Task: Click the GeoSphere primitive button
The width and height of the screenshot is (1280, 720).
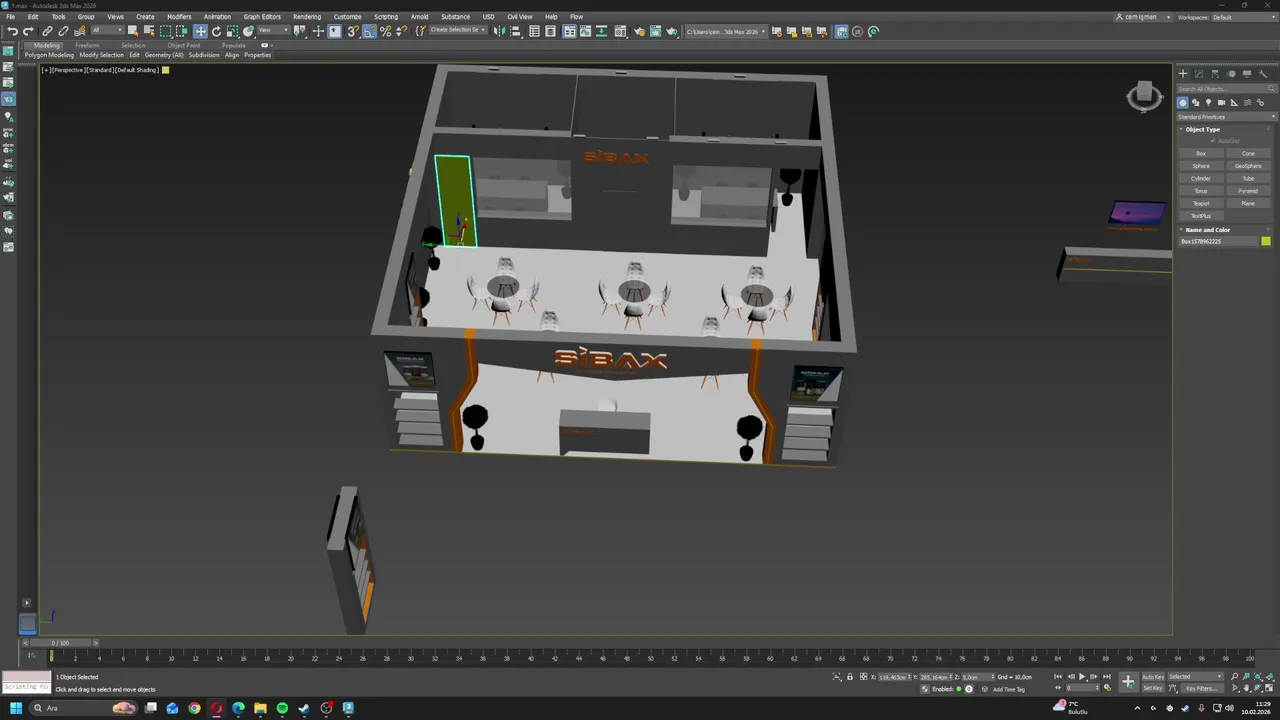Action: (x=1248, y=166)
